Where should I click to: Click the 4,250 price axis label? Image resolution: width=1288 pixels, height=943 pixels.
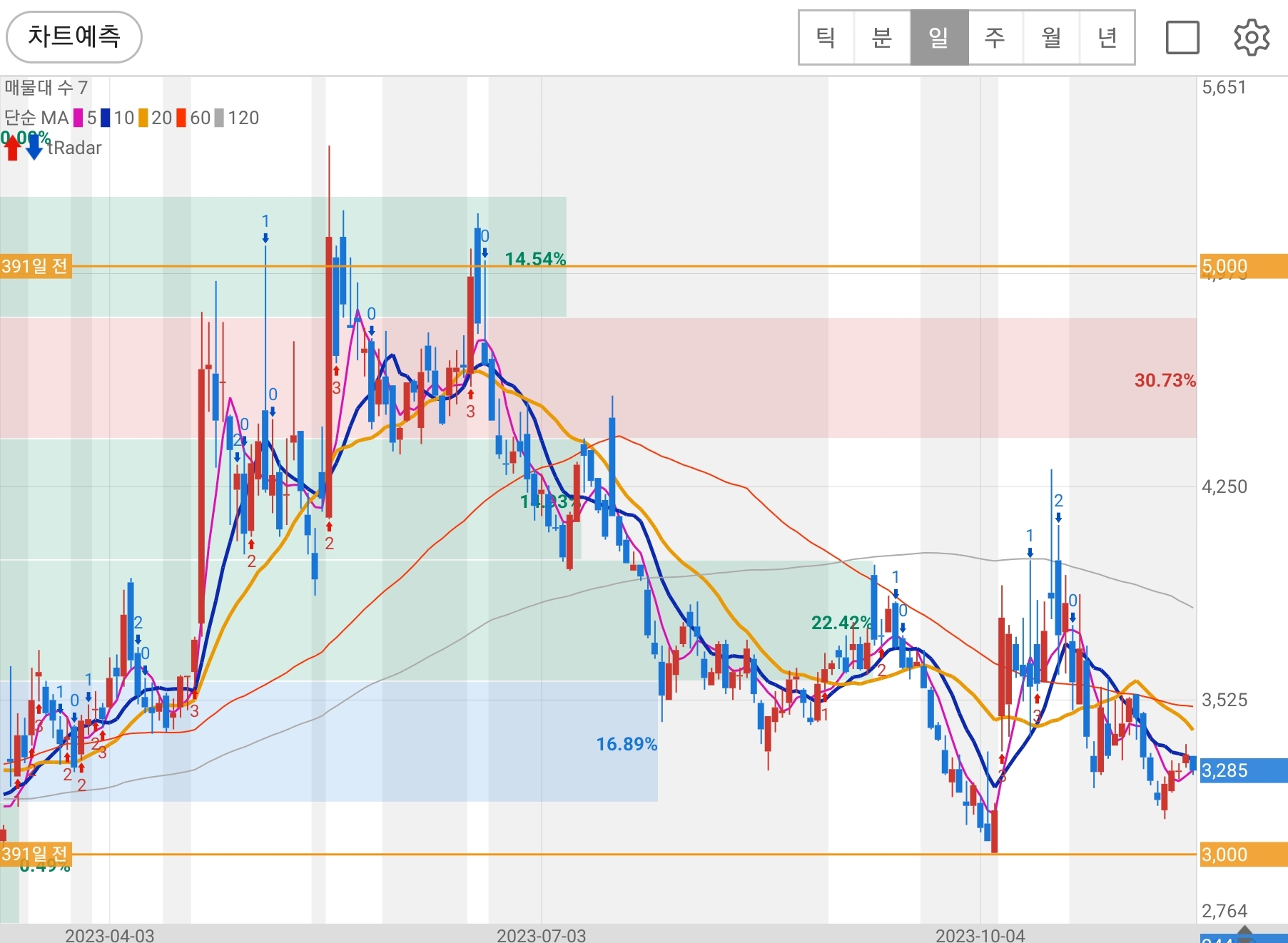coord(1224,487)
